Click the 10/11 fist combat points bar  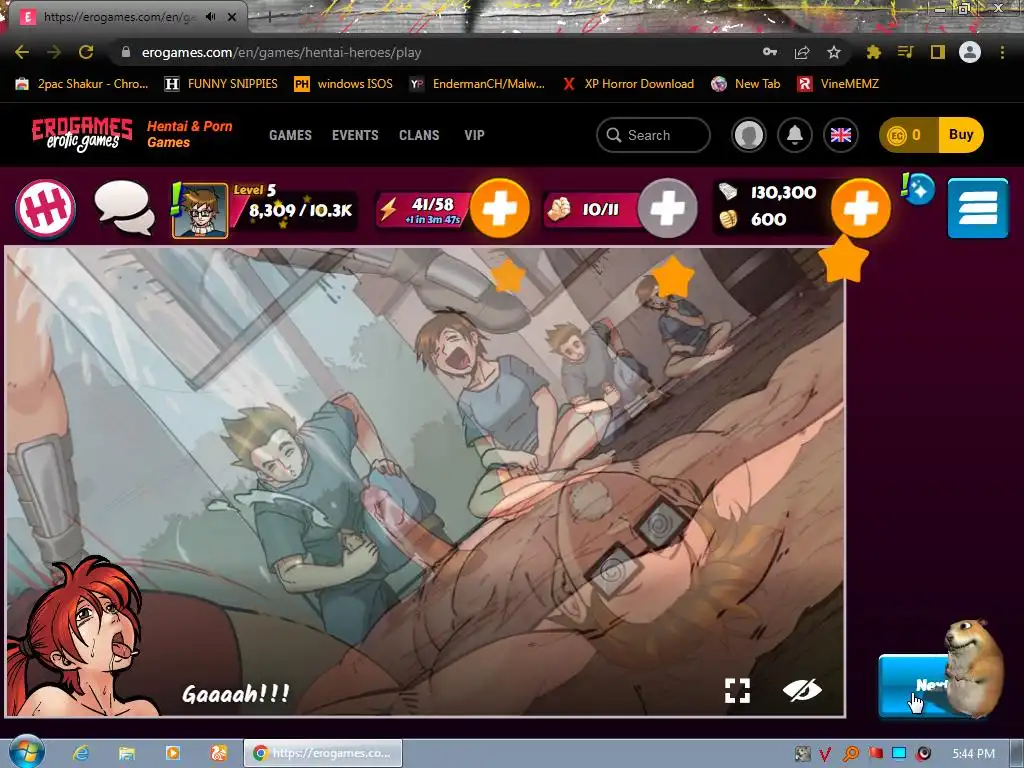593,210
